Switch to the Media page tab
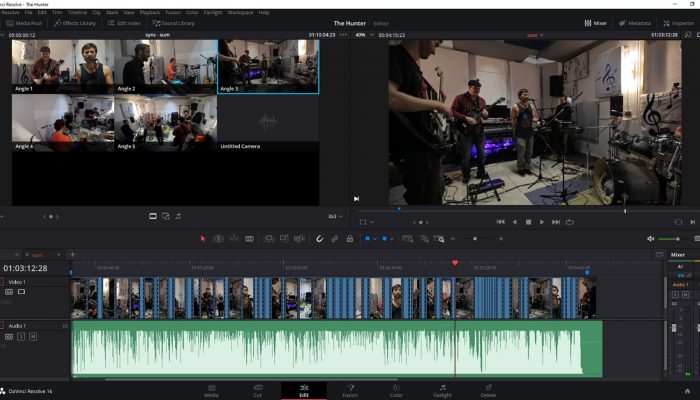 coord(212,391)
